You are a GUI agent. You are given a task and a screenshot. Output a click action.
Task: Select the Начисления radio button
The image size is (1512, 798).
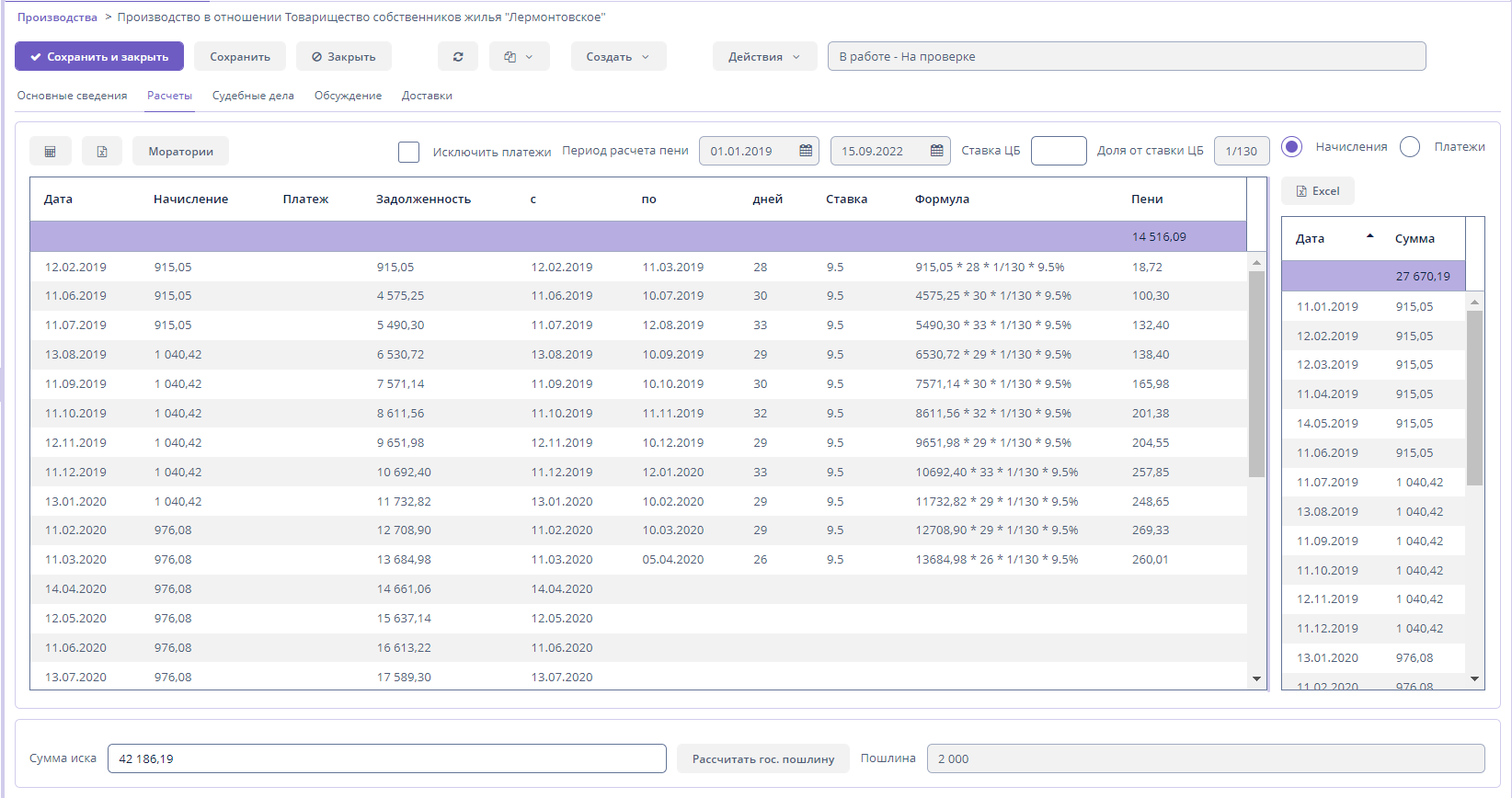1292,147
